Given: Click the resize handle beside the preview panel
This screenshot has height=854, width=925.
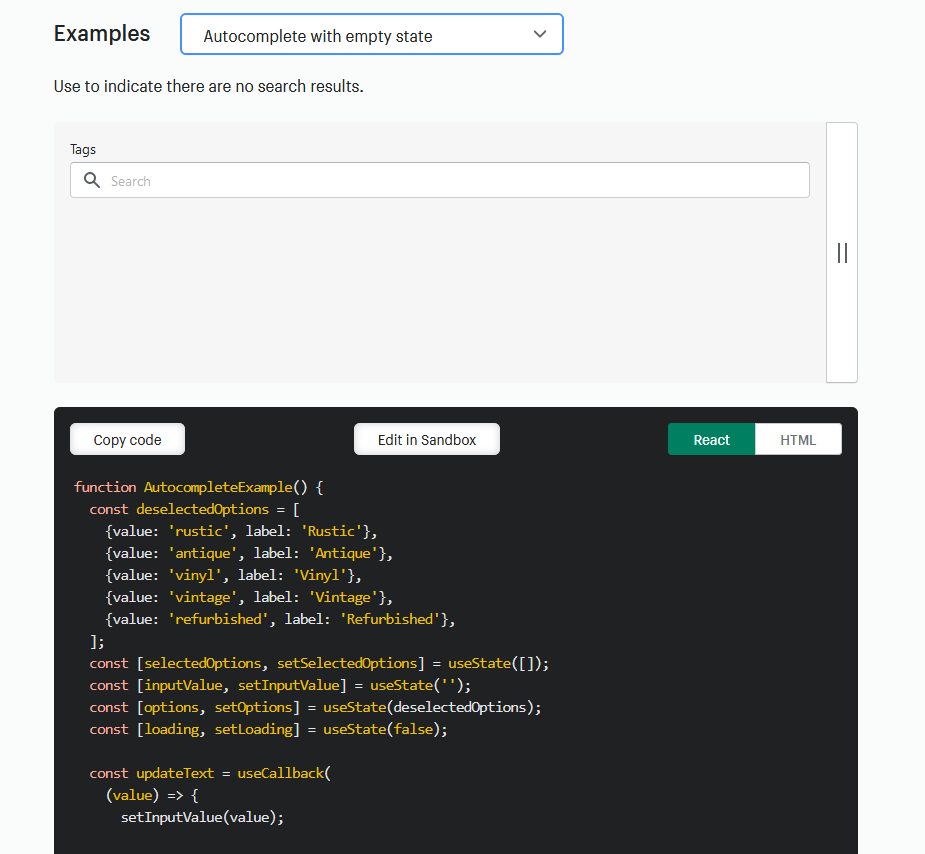Looking at the screenshot, I should [x=842, y=253].
